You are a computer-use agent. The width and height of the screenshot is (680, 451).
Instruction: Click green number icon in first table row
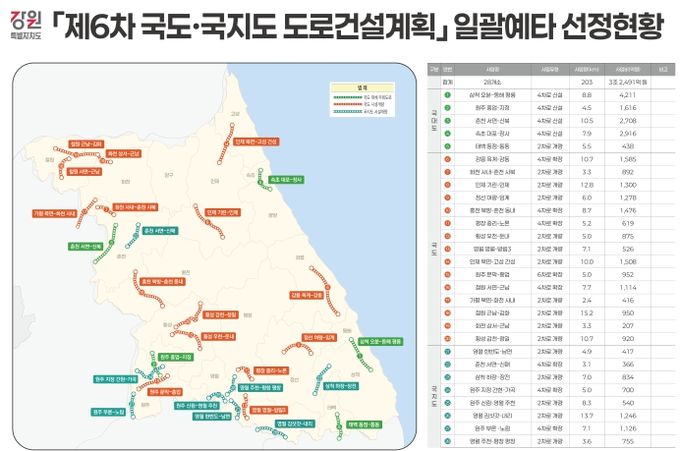pyautogui.click(x=449, y=97)
